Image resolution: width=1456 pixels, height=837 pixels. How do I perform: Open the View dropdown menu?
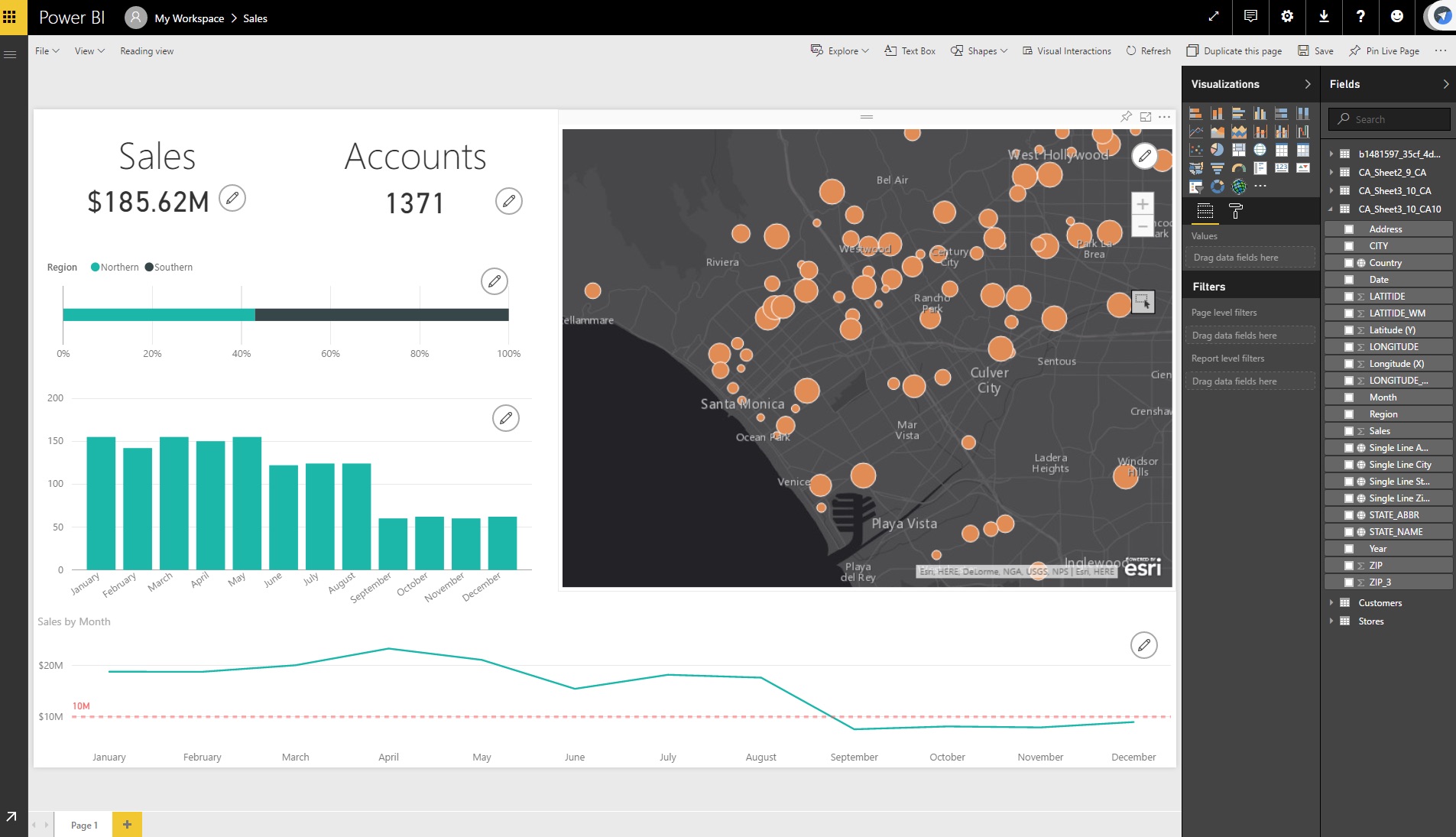point(89,51)
